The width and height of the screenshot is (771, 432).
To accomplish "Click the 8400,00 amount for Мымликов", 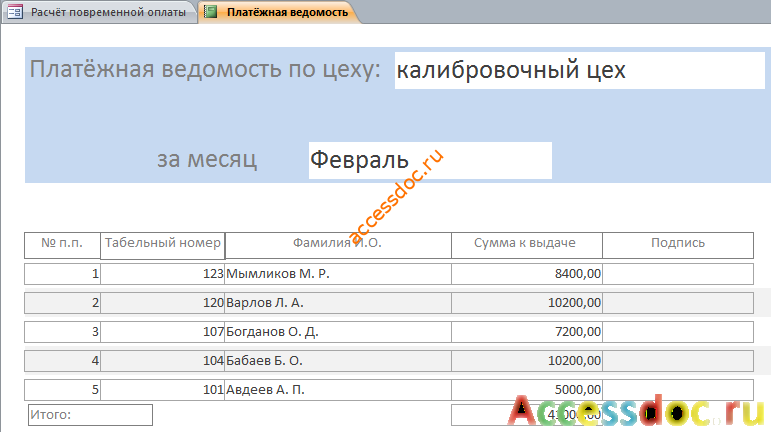I will point(527,274).
